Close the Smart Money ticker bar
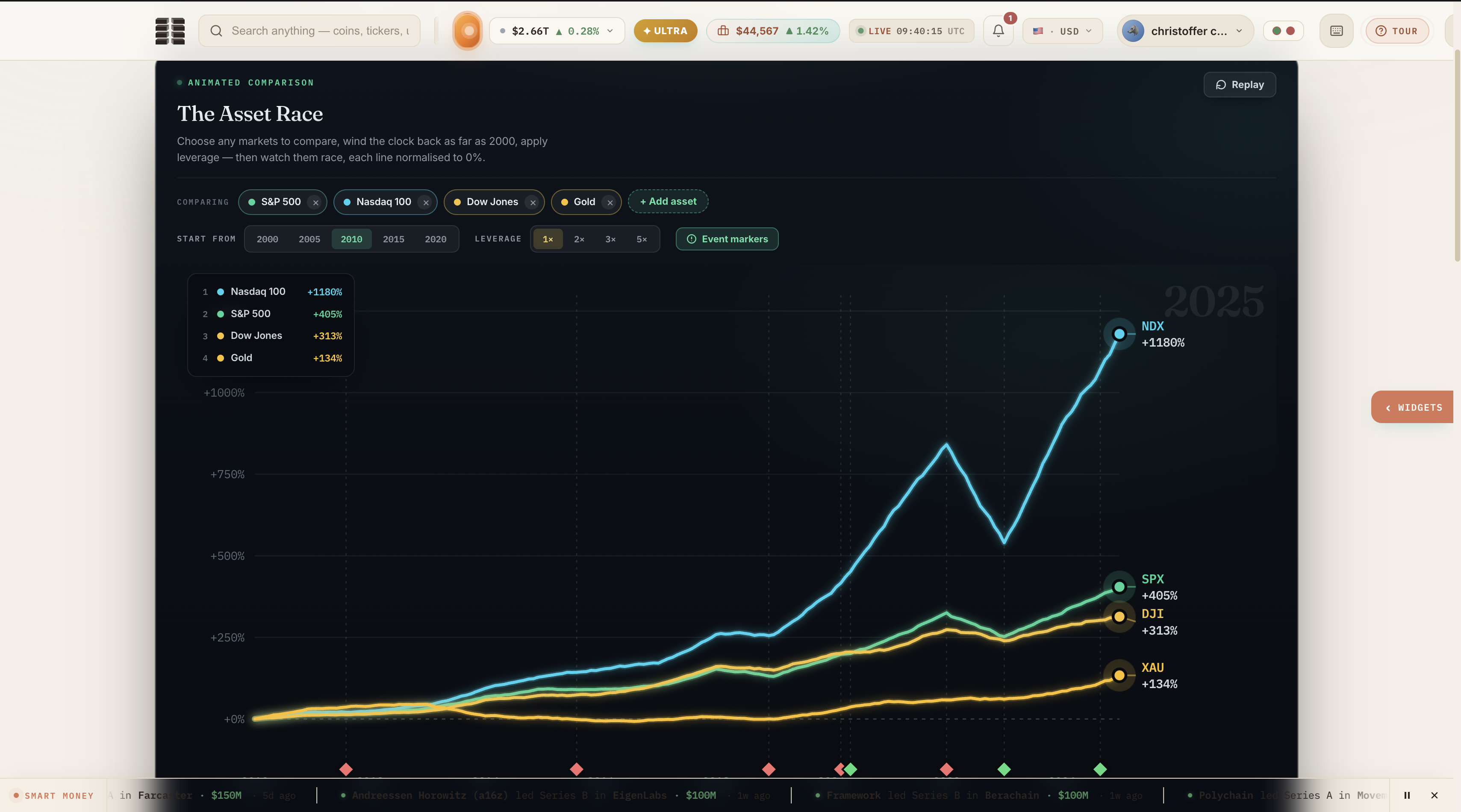The image size is (1461, 812). coord(1434,796)
